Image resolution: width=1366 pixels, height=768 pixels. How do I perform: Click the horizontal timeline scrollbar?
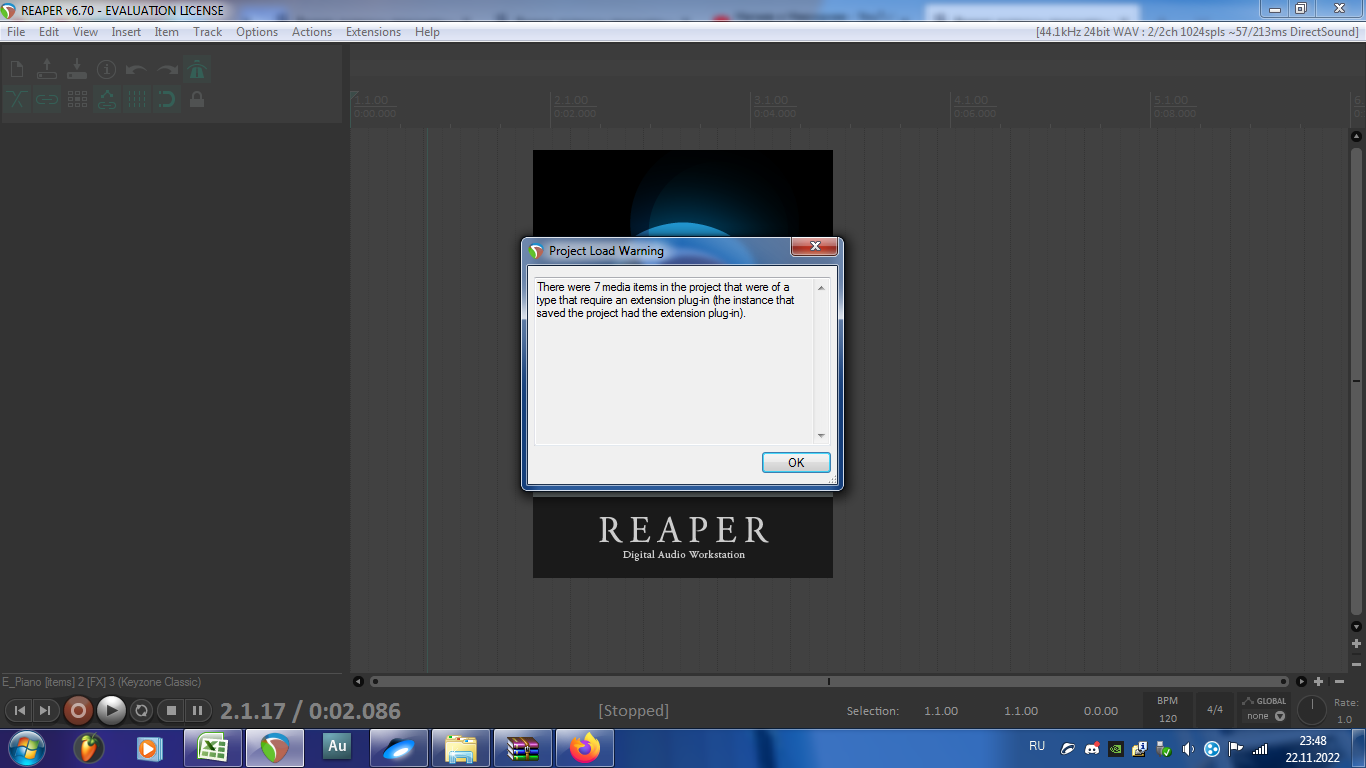pos(829,682)
